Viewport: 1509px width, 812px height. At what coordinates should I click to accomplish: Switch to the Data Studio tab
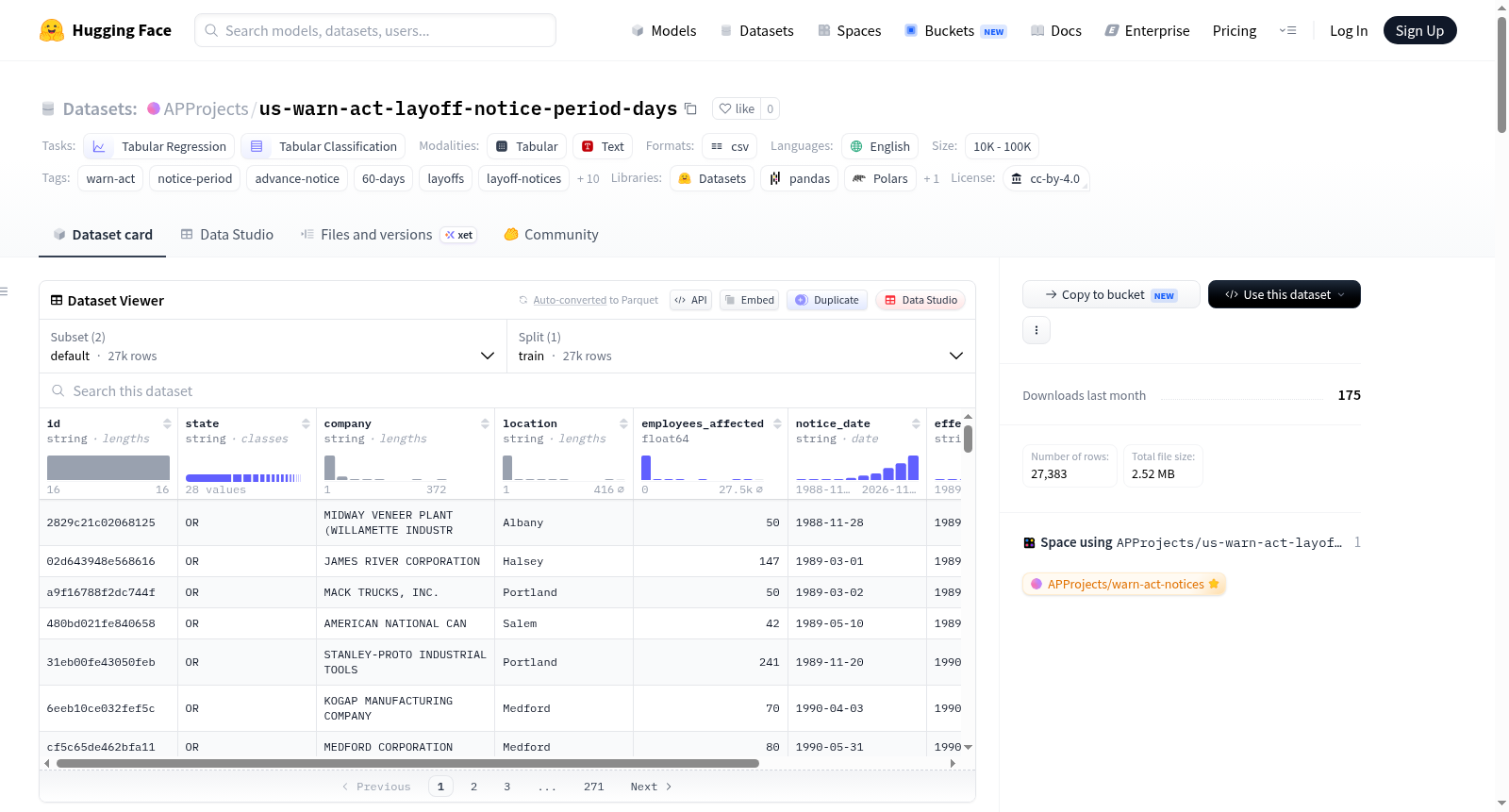point(227,235)
